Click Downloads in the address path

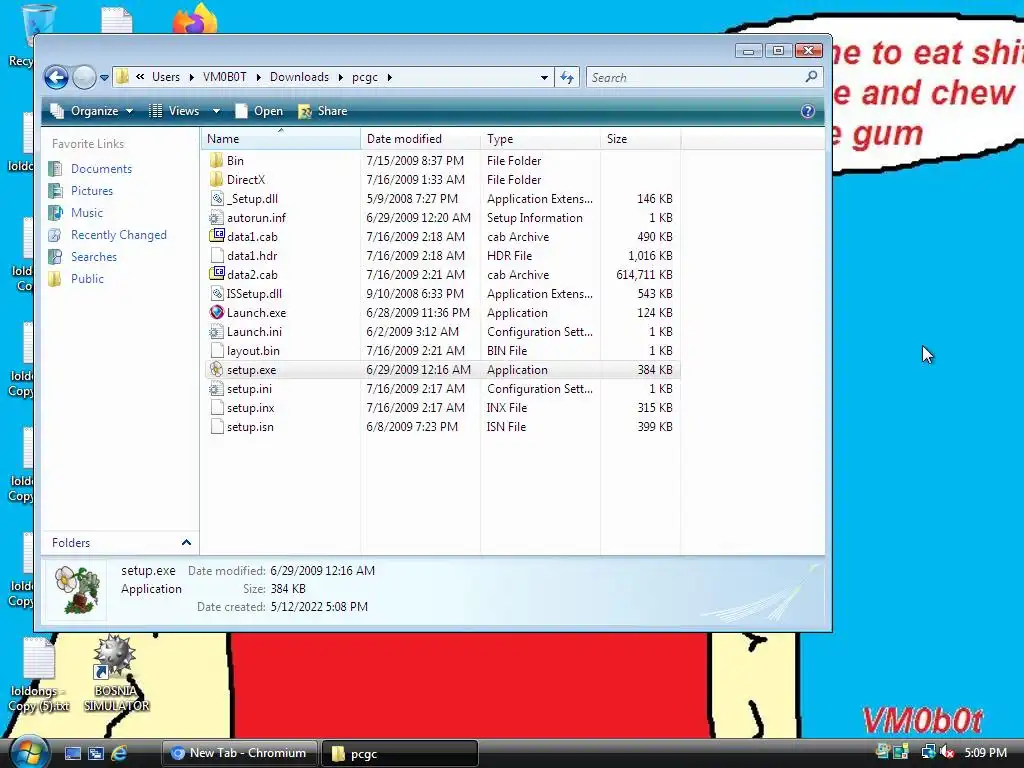tap(299, 77)
